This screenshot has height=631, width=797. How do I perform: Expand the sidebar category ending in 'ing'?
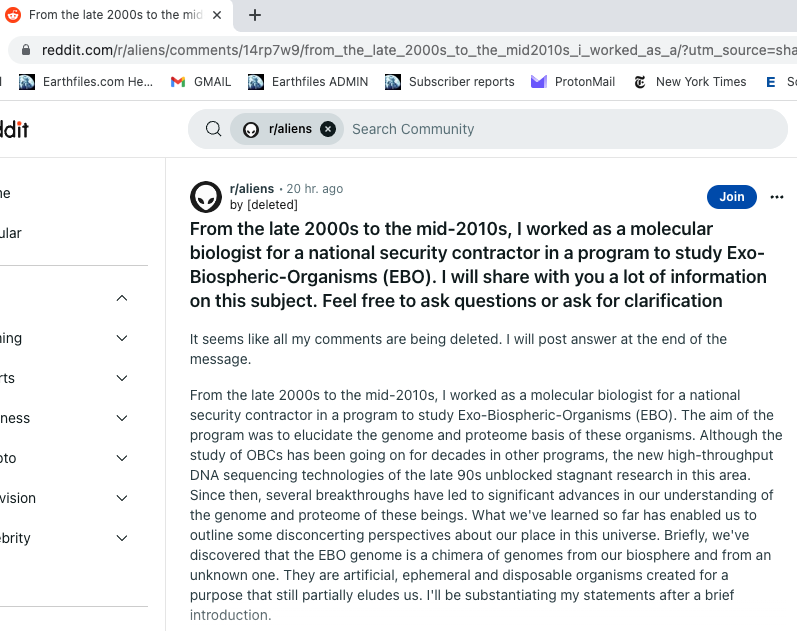[x=122, y=338]
